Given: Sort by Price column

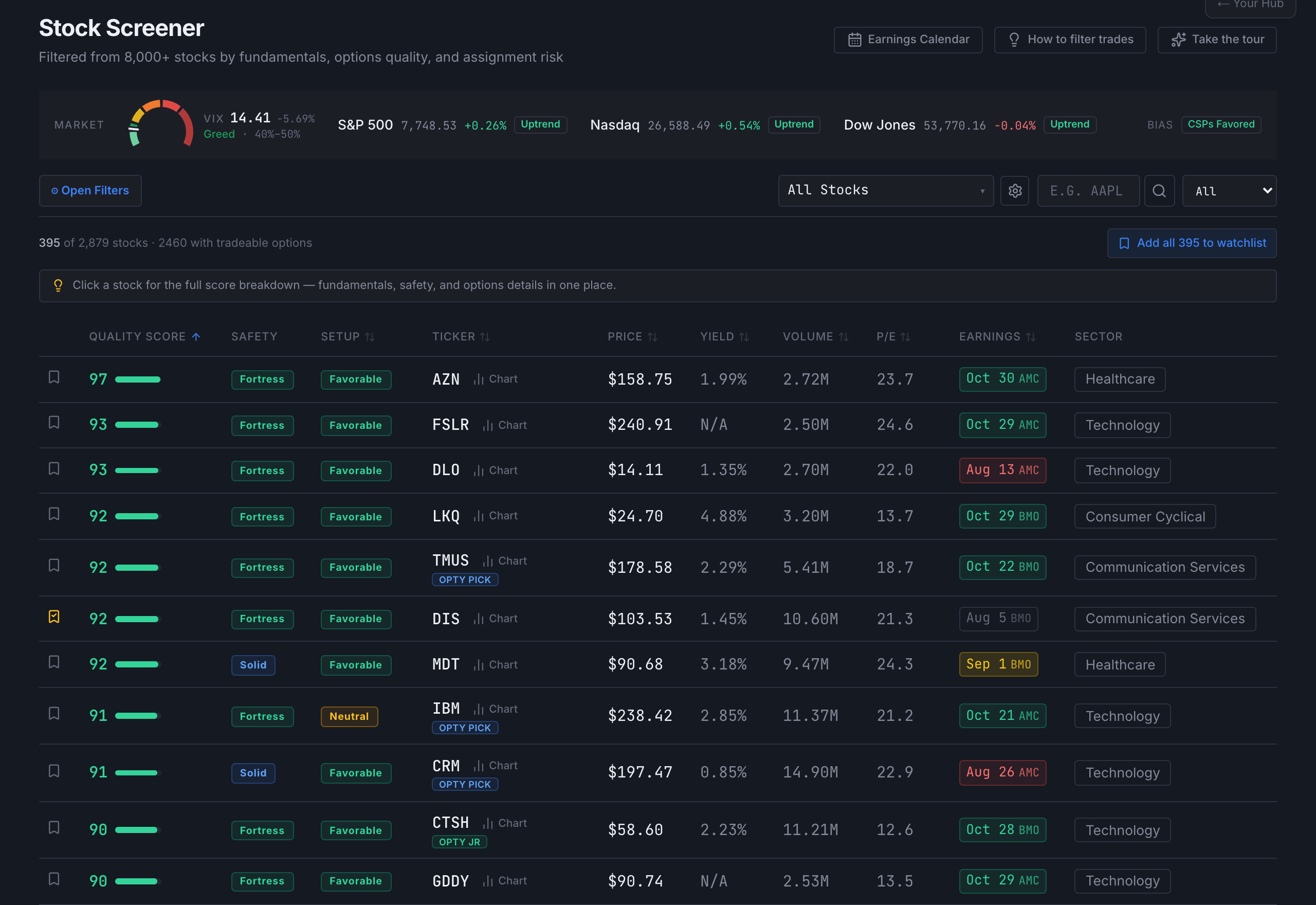Looking at the screenshot, I should click(x=632, y=337).
